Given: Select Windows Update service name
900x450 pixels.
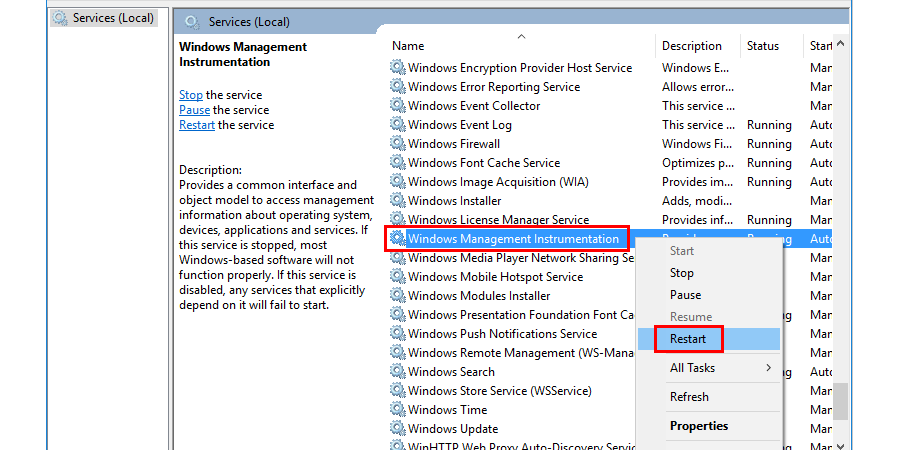Looking at the screenshot, I should pyautogui.click(x=452, y=429).
